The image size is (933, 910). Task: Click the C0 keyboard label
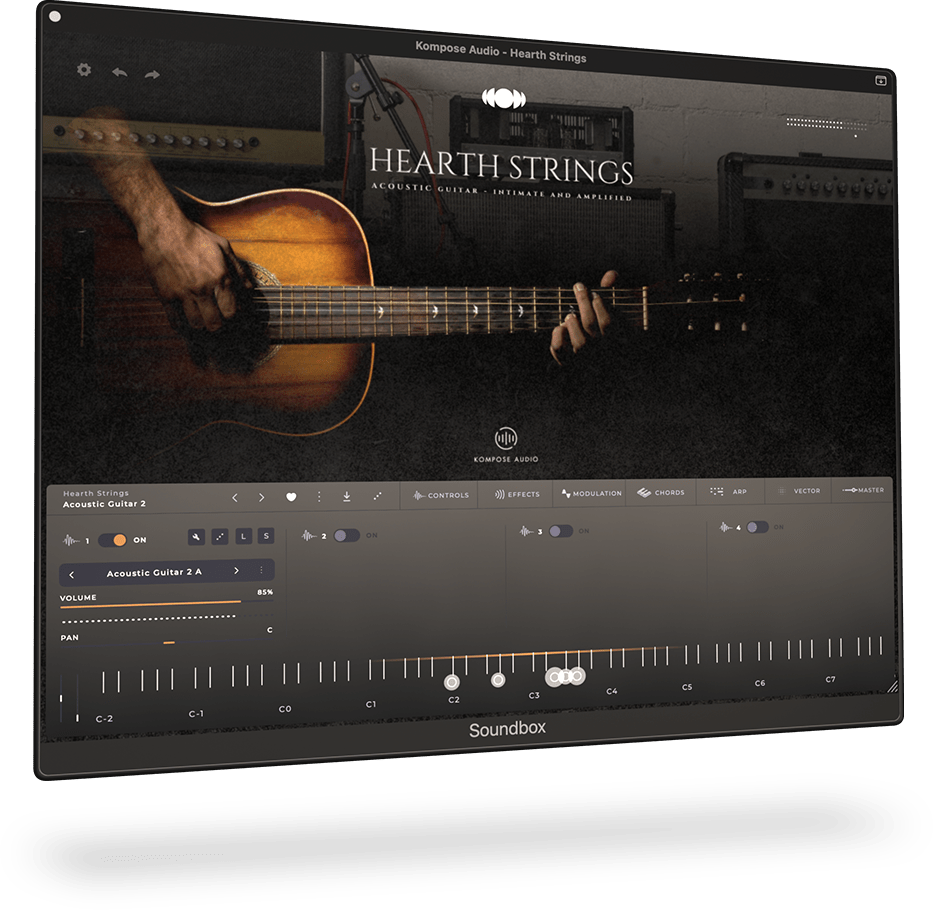285,709
